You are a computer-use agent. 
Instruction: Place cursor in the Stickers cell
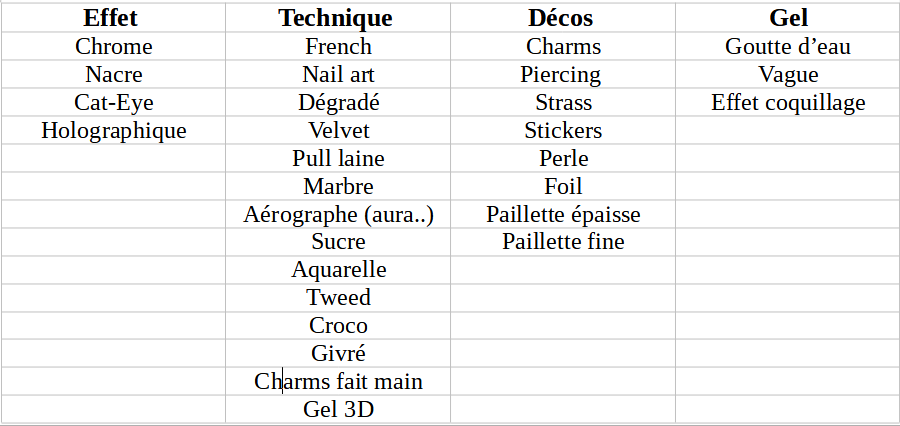point(563,131)
